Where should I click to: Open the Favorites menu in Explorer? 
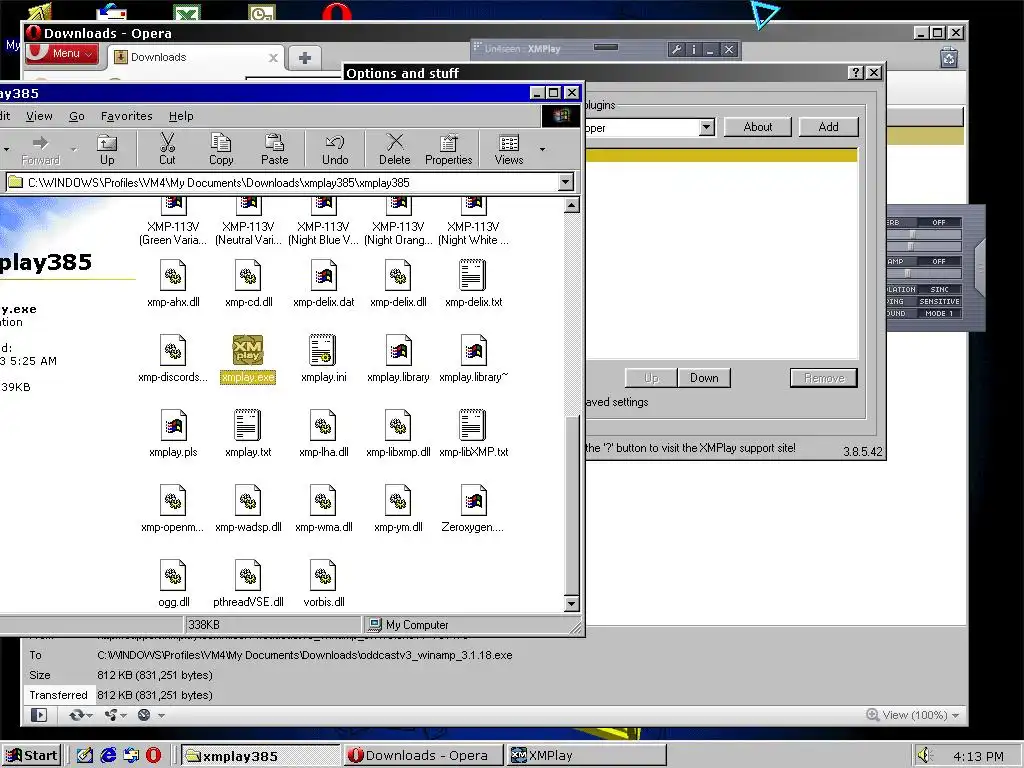[127, 116]
